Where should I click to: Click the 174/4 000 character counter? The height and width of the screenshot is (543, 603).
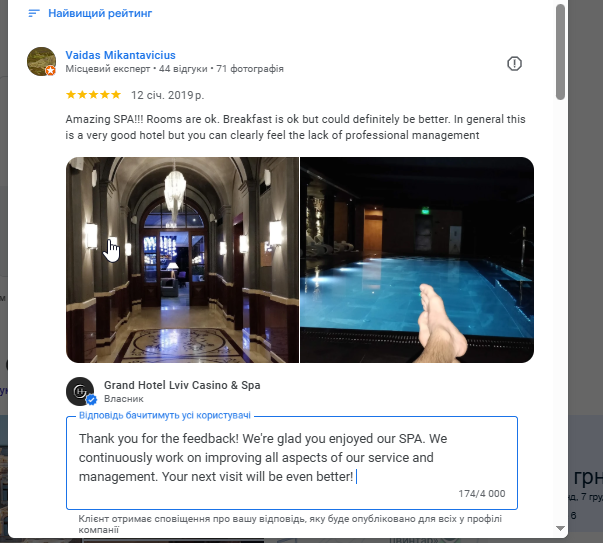[x=481, y=494]
